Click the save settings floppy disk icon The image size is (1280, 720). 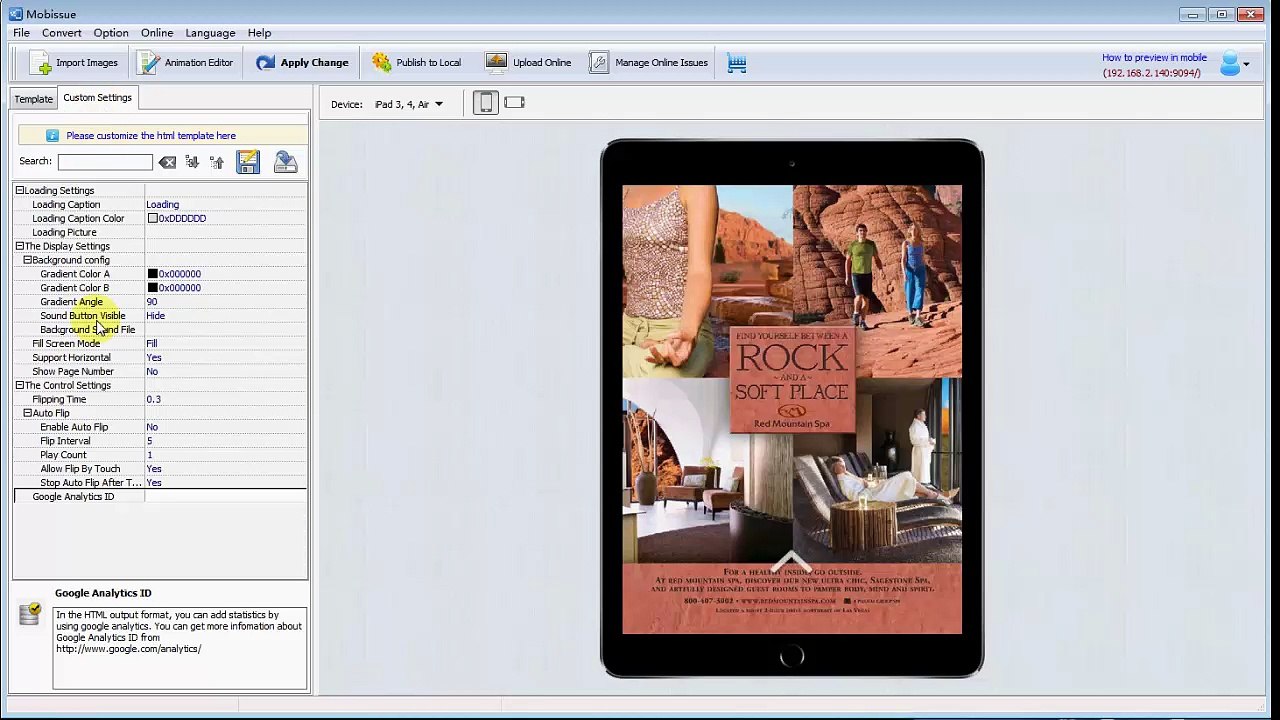click(248, 162)
